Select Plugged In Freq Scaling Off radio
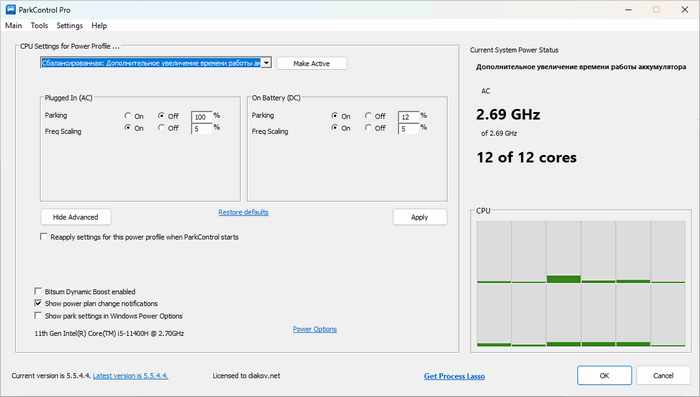Viewport: 700px width, 397px height. click(161, 128)
